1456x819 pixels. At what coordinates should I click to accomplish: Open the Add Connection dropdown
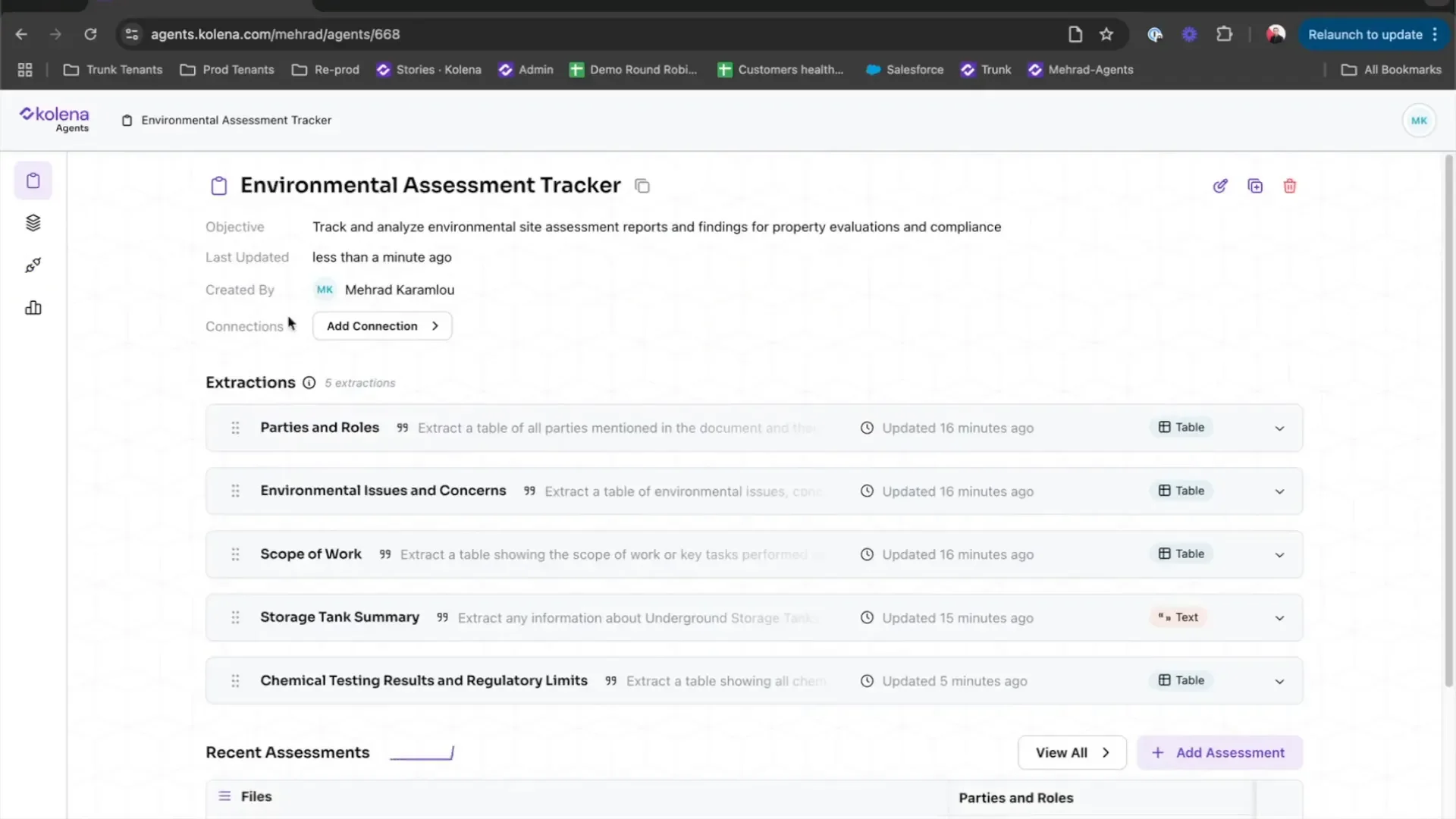point(381,325)
